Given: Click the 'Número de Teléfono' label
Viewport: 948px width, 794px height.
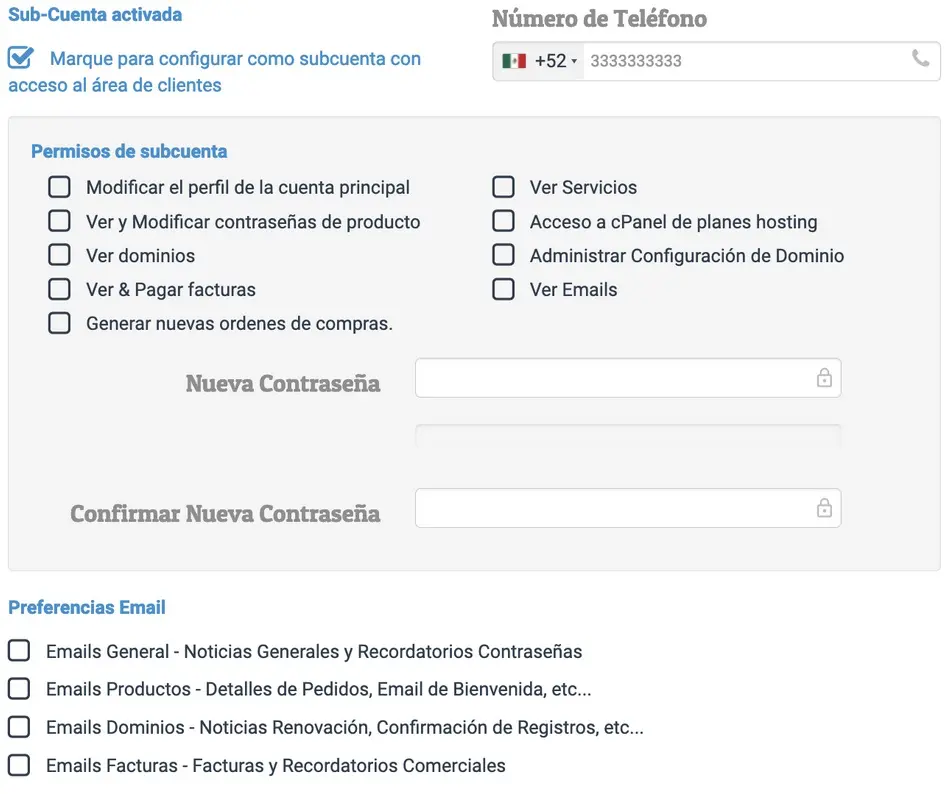Looking at the screenshot, I should click(599, 19).
